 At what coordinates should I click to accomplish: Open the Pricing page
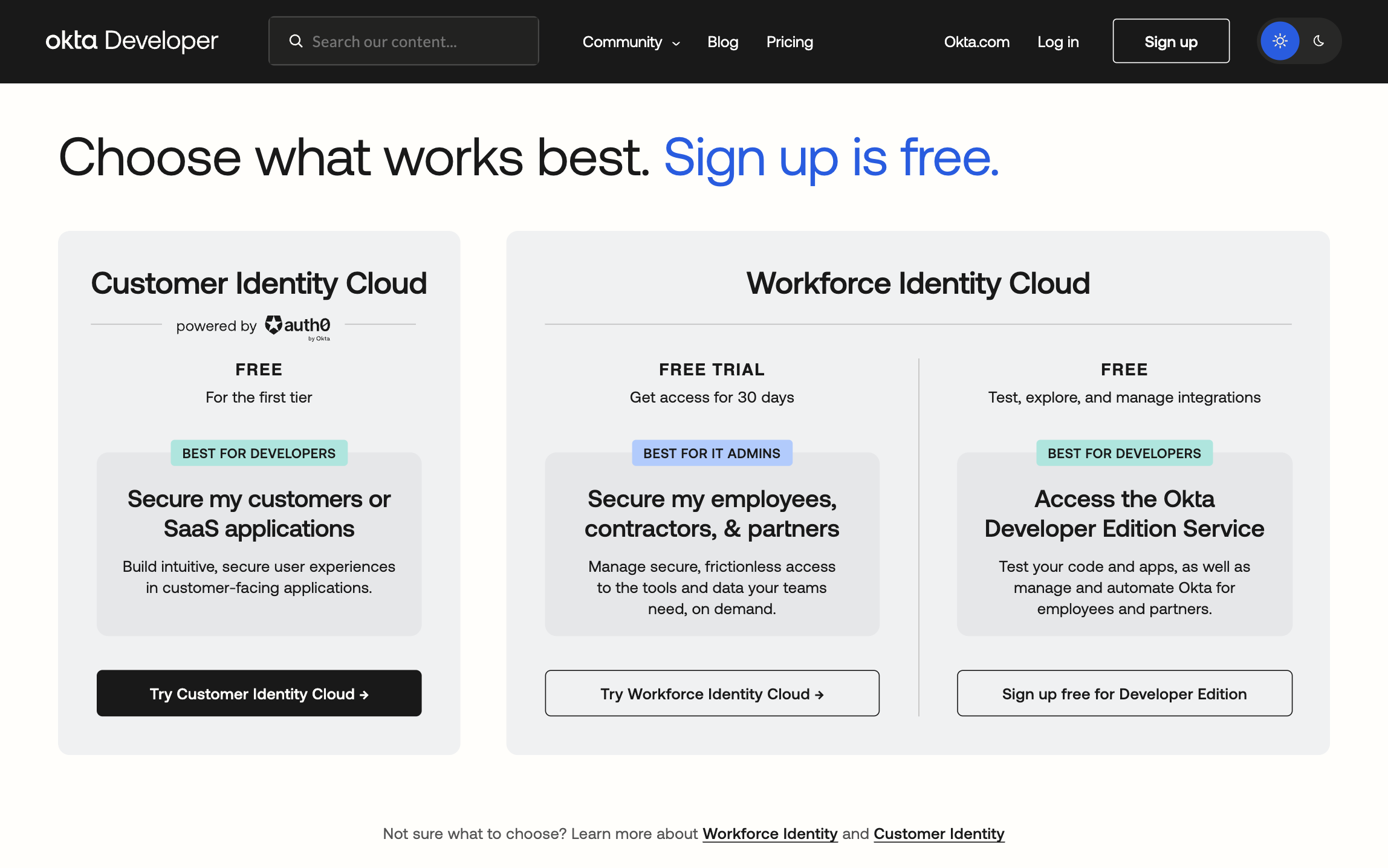click(790, 42)
